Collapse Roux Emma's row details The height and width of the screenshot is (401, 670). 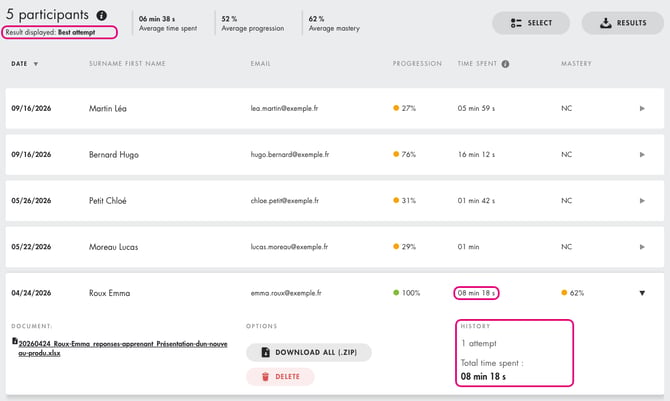(642, 293)
